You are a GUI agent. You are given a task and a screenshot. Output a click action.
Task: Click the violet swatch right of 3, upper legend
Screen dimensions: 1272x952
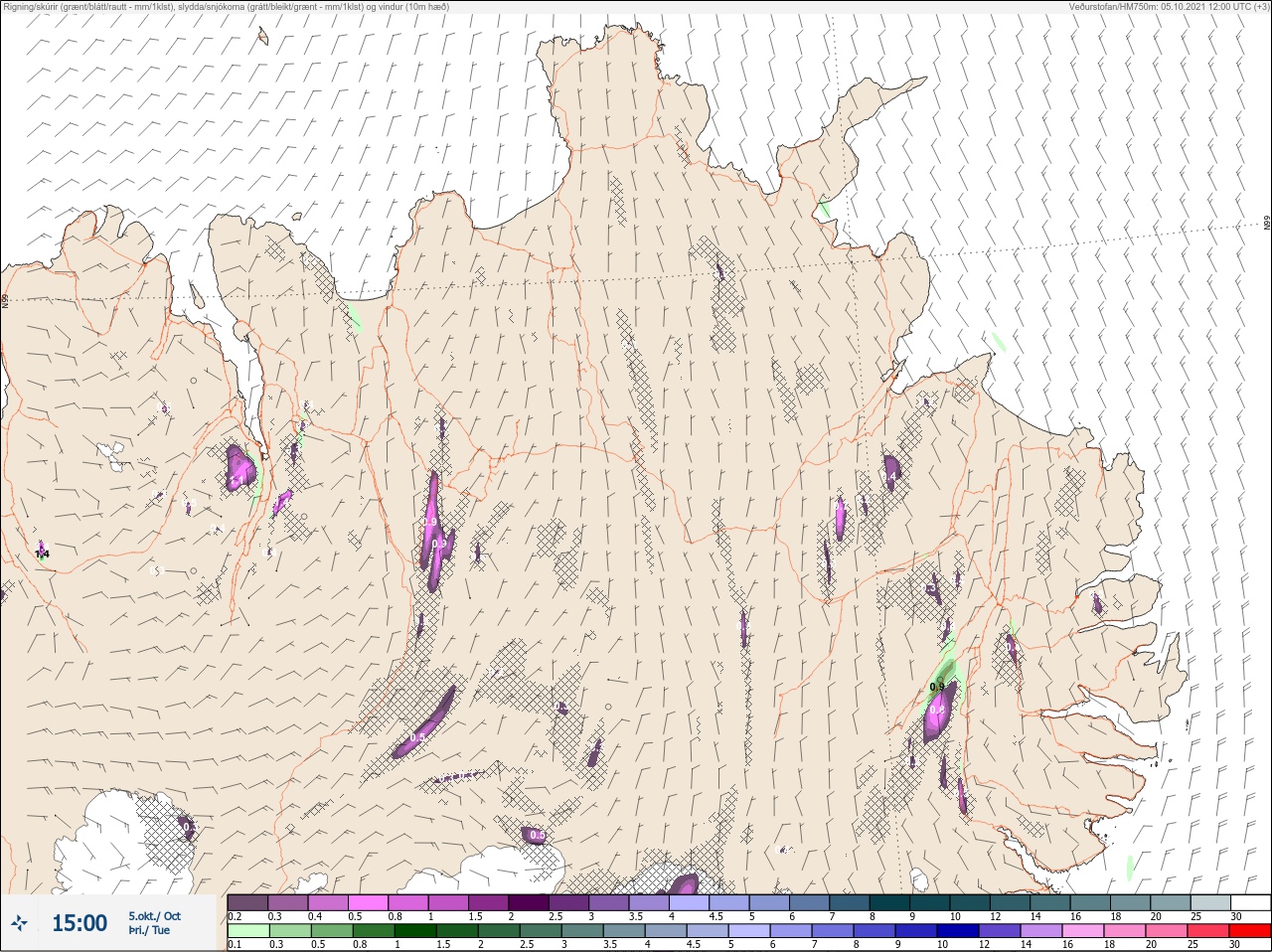(610, 902)
